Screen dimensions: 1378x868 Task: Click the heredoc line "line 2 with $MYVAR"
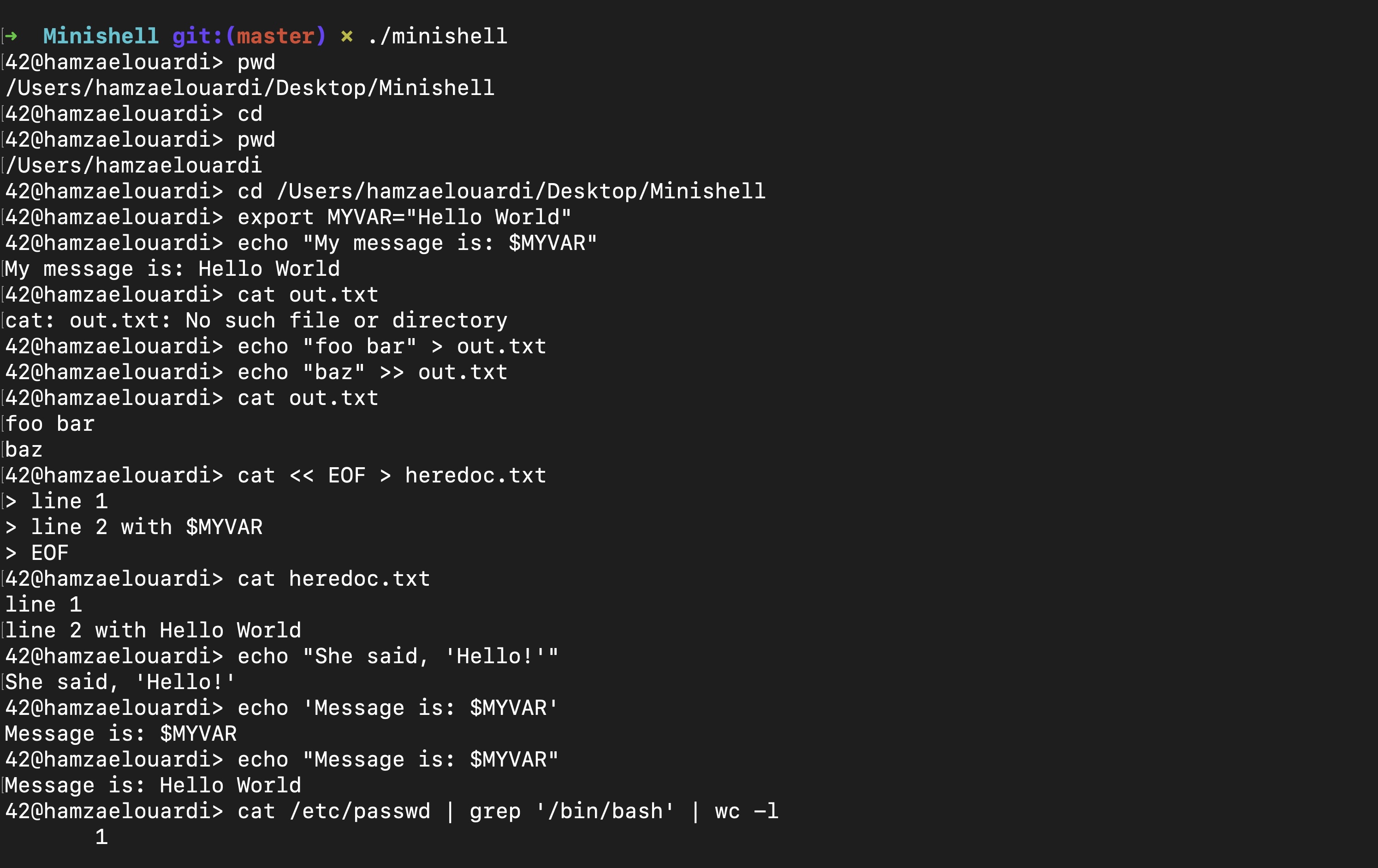(147, 527)
